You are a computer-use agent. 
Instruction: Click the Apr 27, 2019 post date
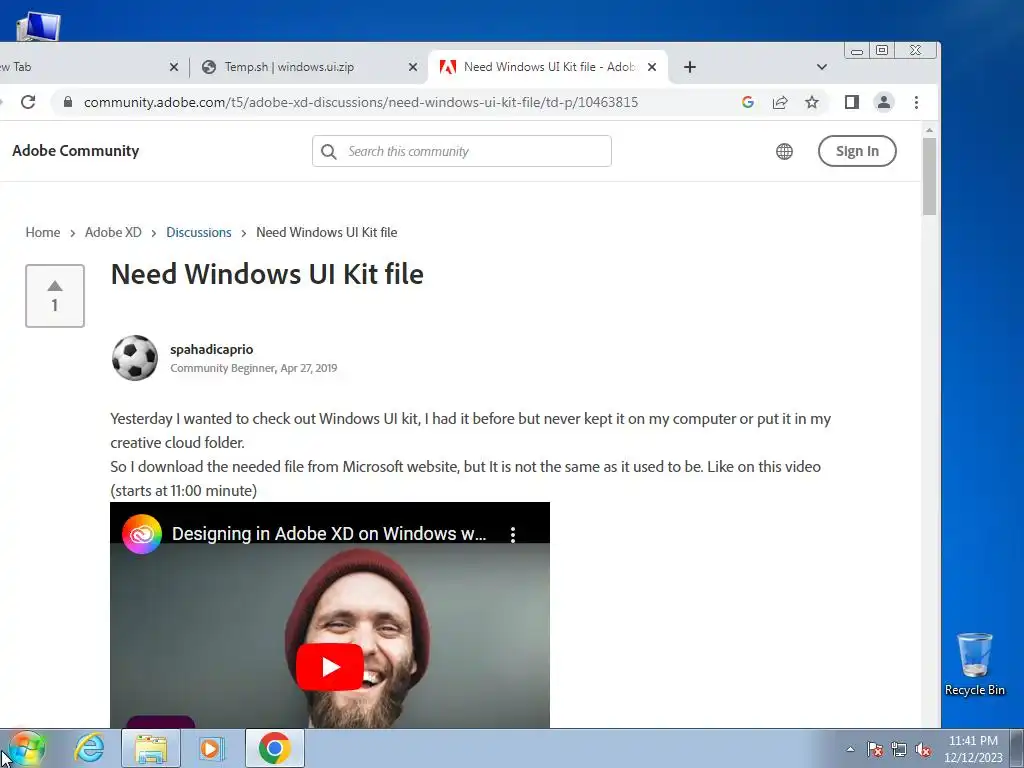(309, 368)
